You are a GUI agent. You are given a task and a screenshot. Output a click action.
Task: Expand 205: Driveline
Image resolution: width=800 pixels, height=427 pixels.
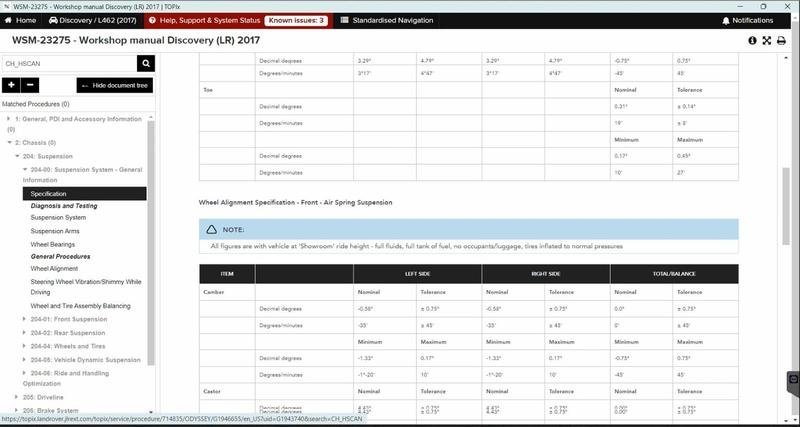coord(17,397)
